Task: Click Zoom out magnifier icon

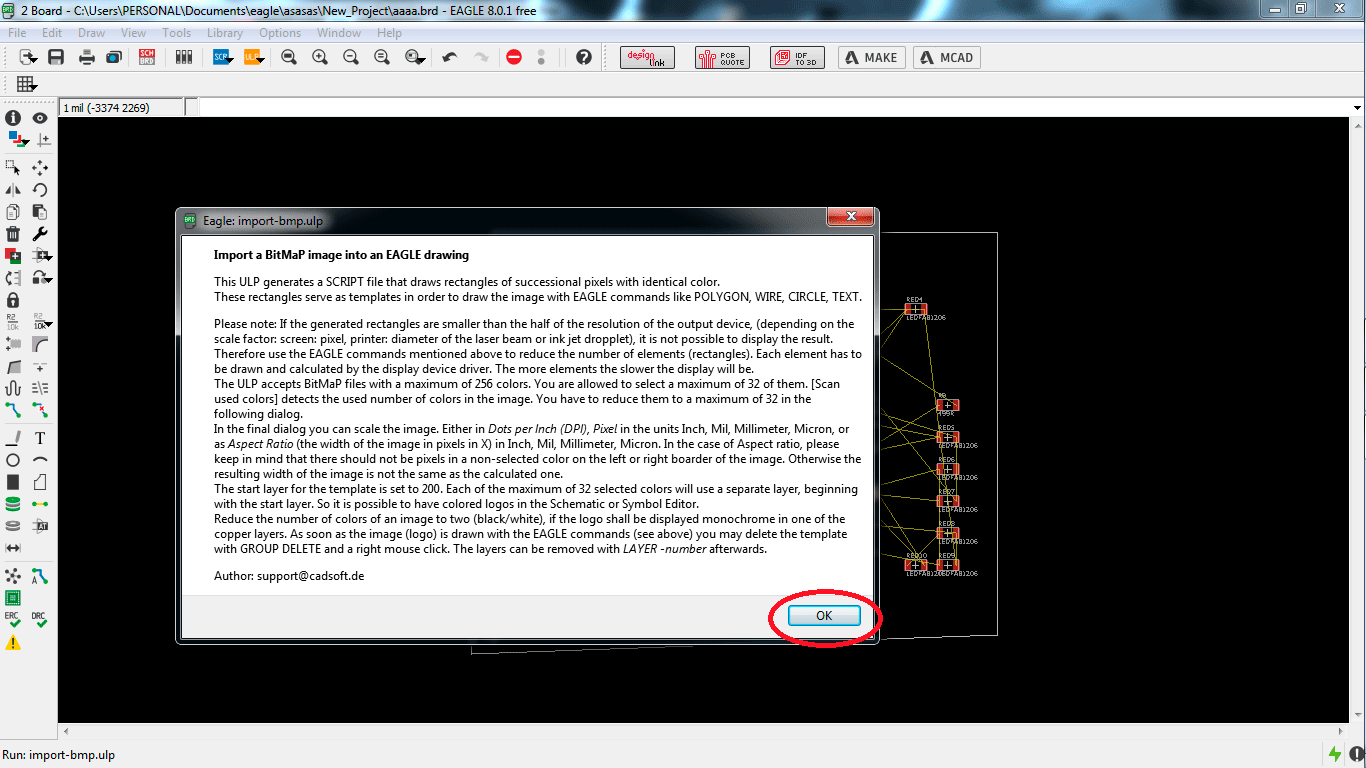Action: pyautogui.click(x=351, y=58)
